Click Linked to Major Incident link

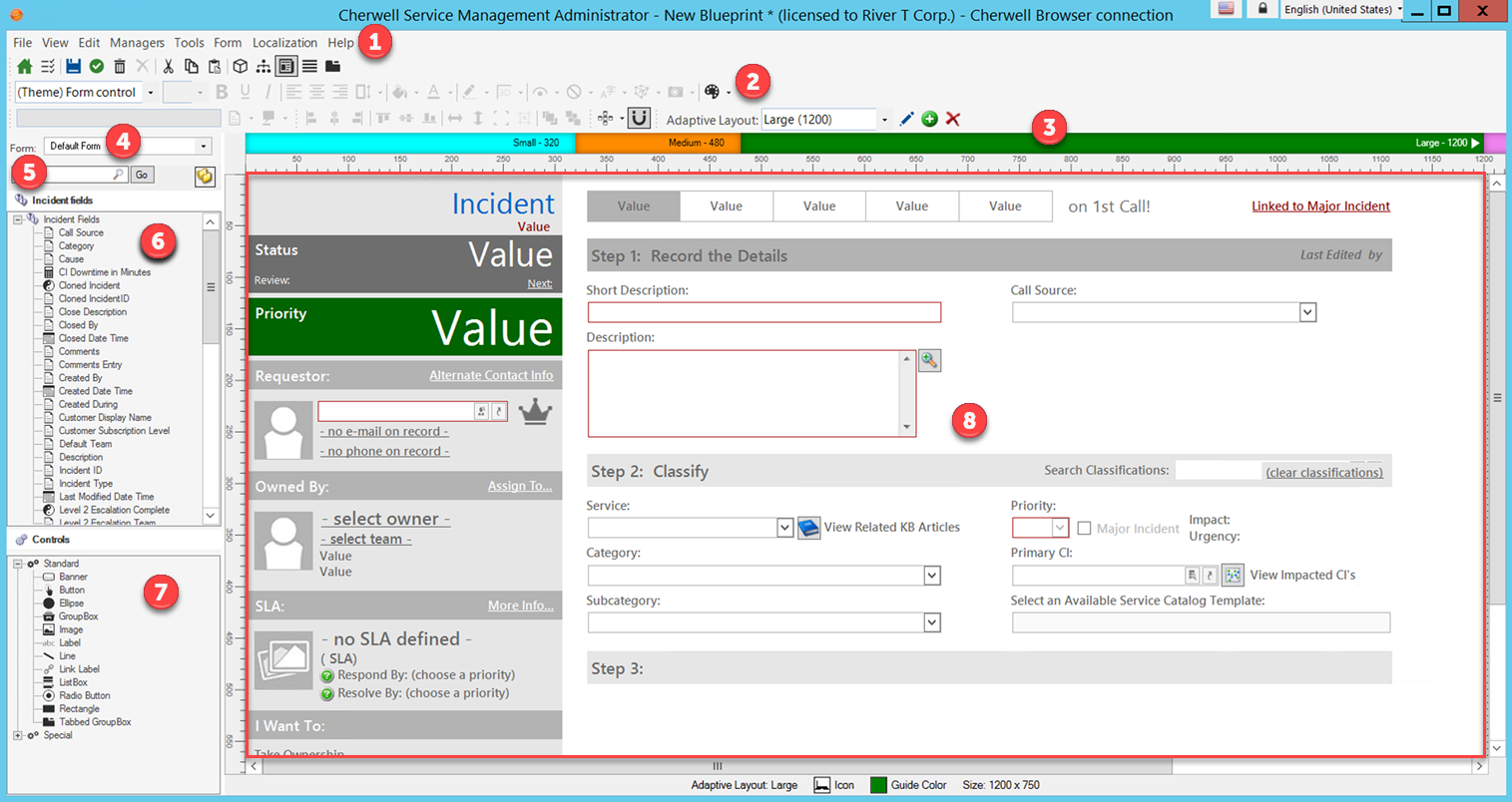click(1320, 205)
